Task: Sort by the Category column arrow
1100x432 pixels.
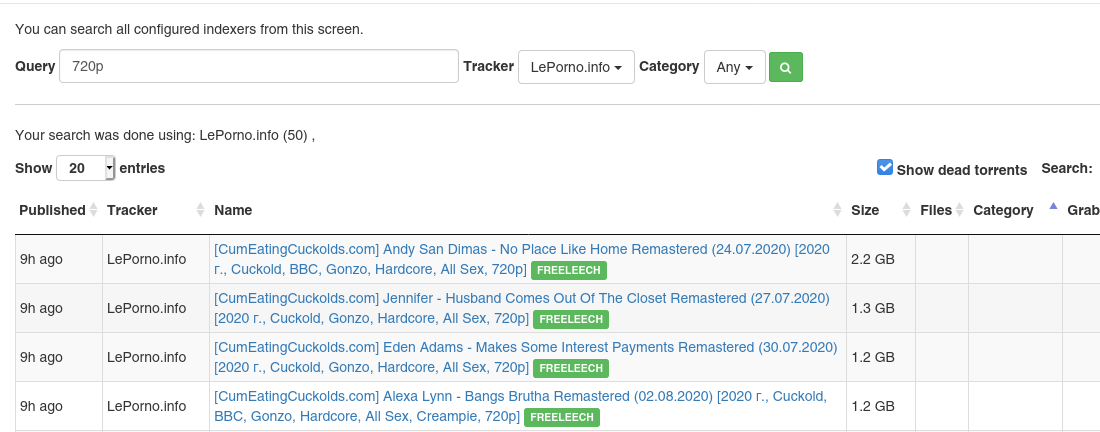Action: [x=1053, y=206]
